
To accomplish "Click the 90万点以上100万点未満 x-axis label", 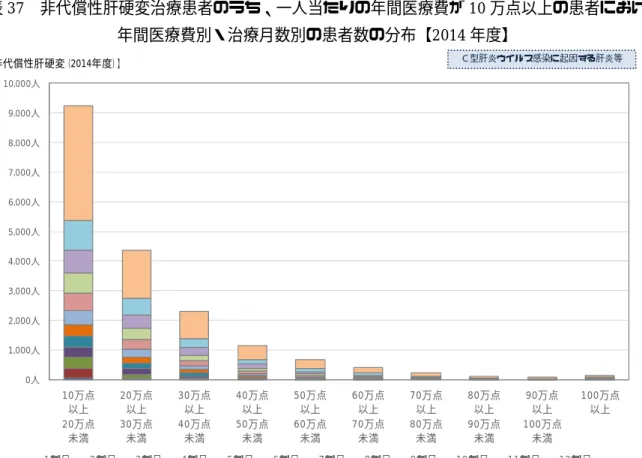I will (542, 417).
